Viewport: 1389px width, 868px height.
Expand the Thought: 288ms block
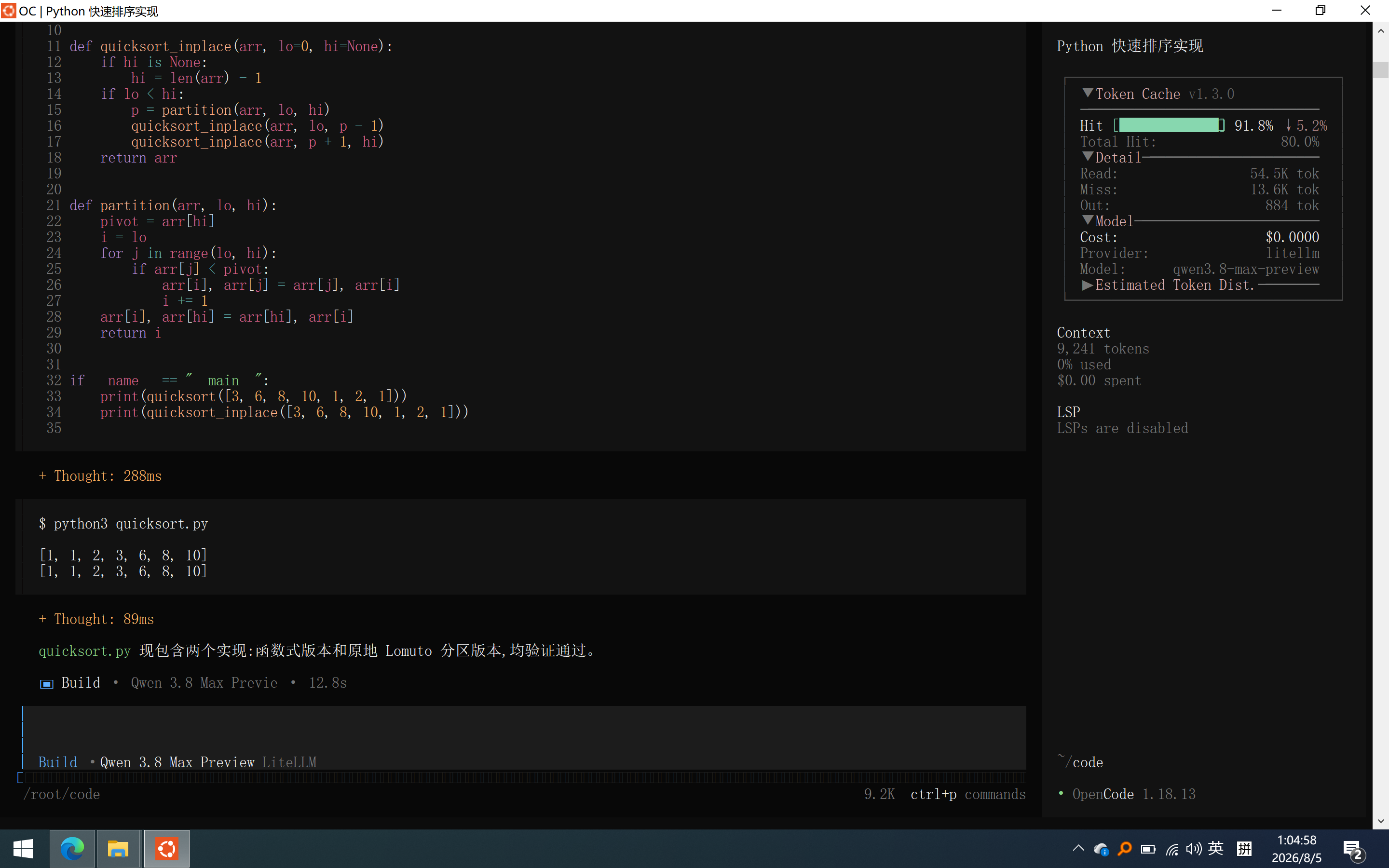100,476
